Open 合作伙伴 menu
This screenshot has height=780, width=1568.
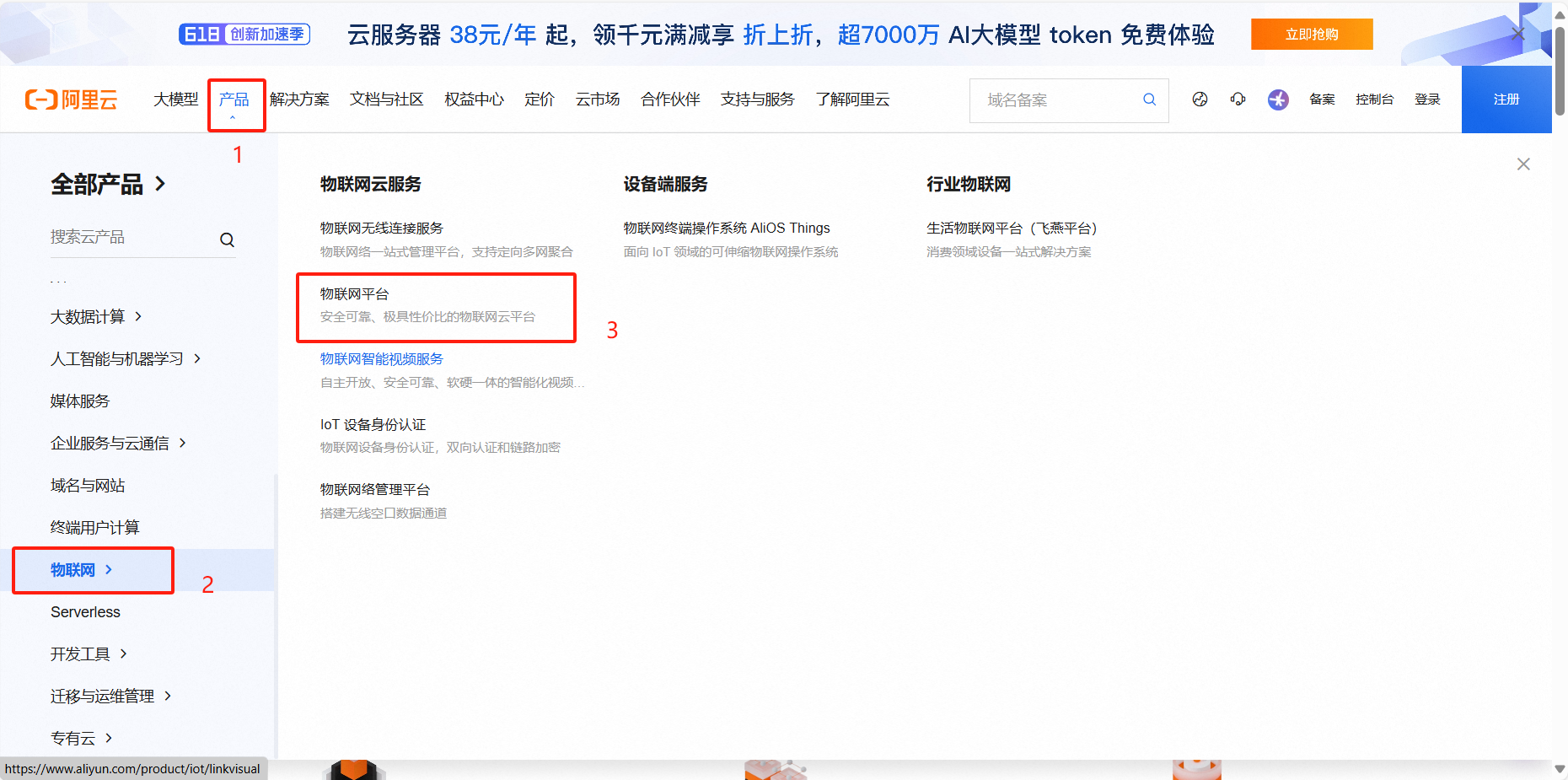tap(670, 100)
